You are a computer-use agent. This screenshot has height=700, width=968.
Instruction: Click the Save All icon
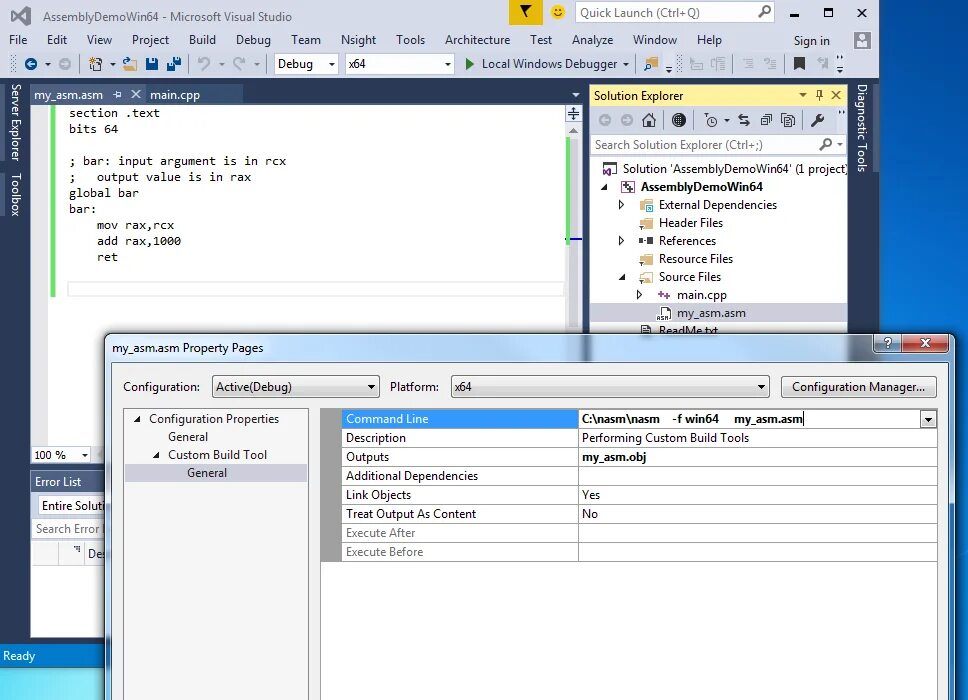point(174,64)
